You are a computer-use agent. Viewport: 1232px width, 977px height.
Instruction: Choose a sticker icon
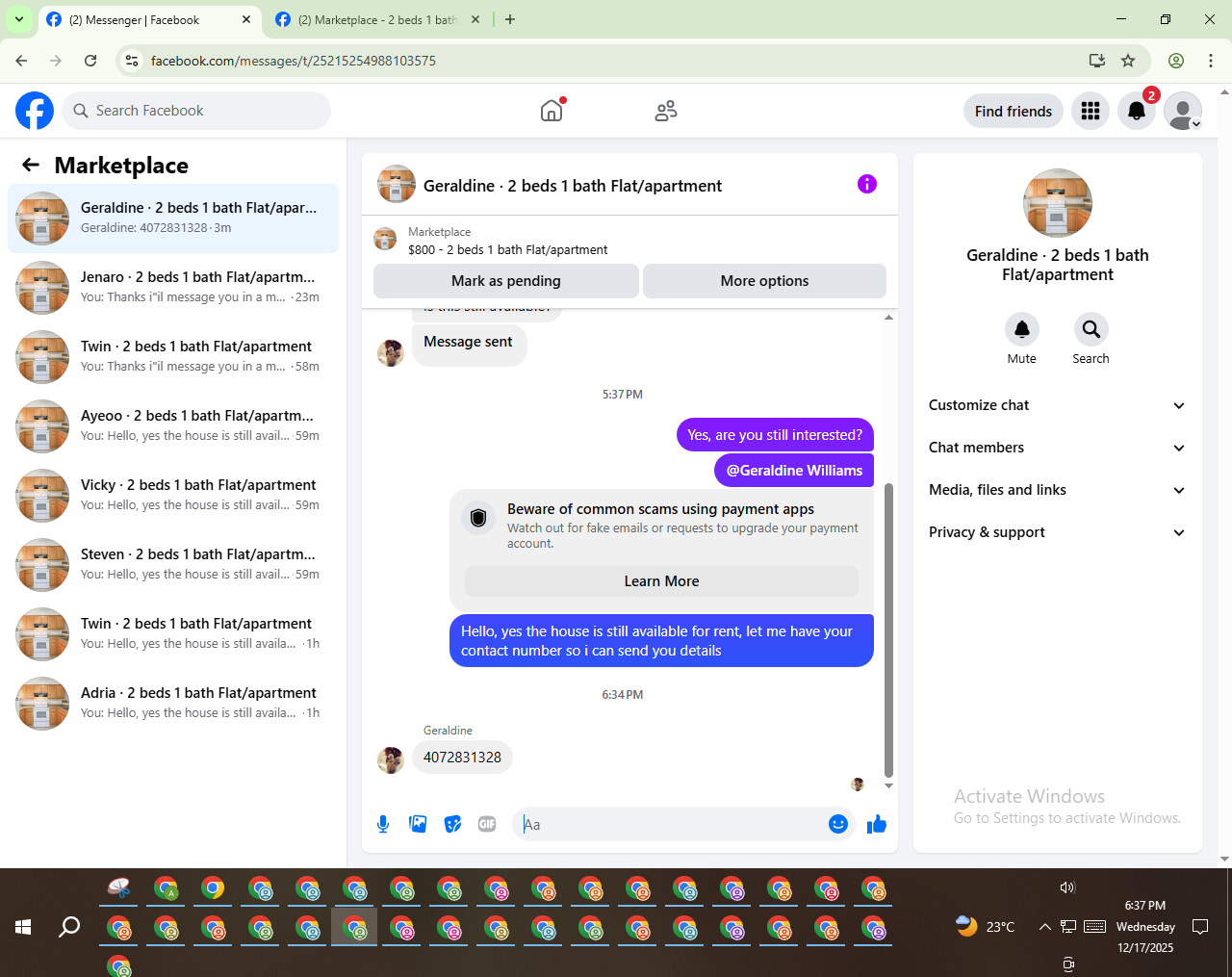coord(452,824)
